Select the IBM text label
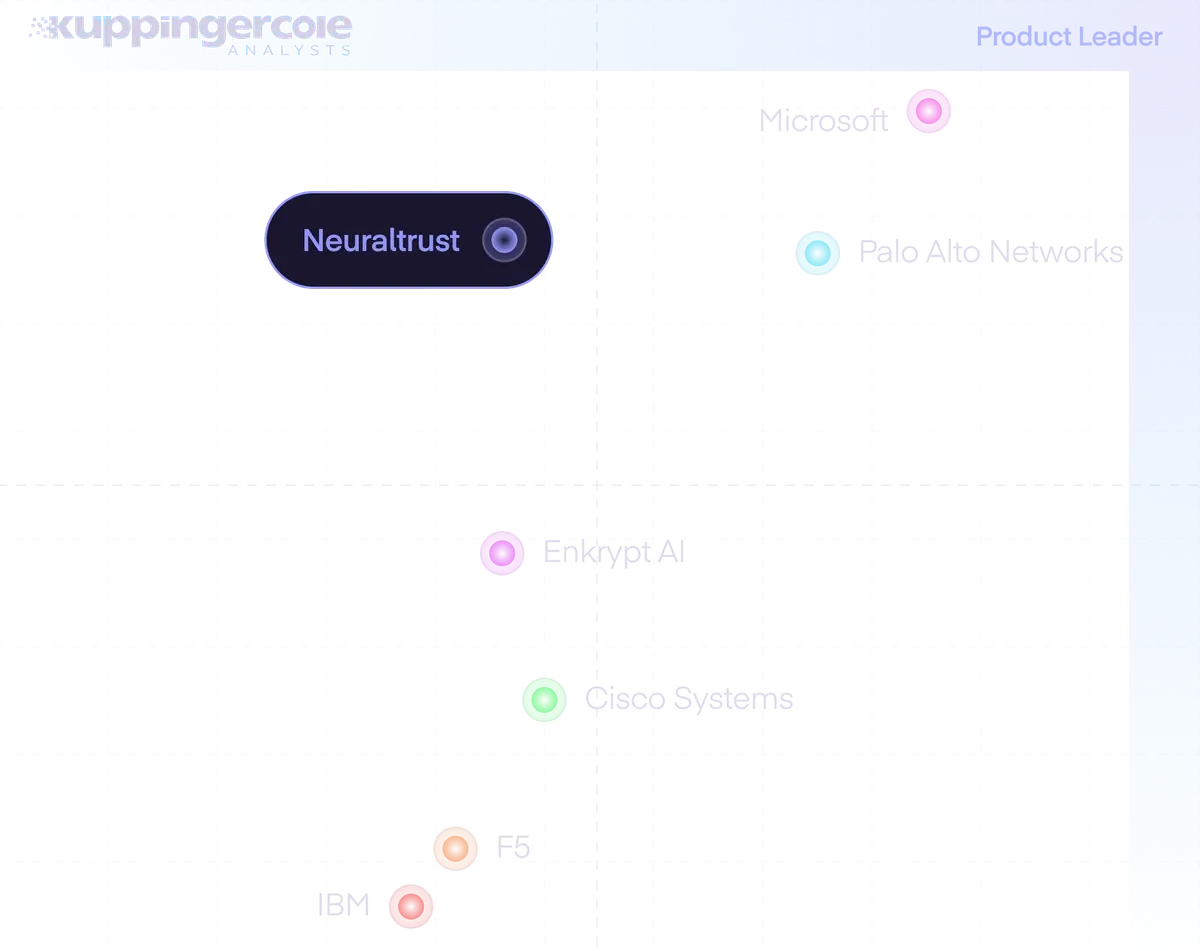The height and width of the screenshot is (951, 1200). click(343, 906)
